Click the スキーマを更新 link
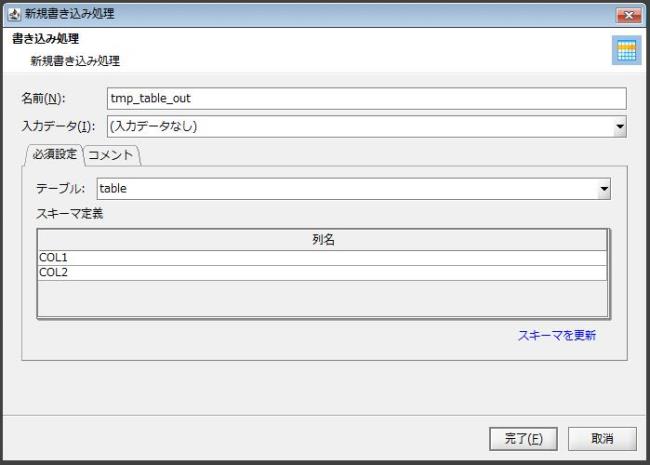 [x=556, y=336]
